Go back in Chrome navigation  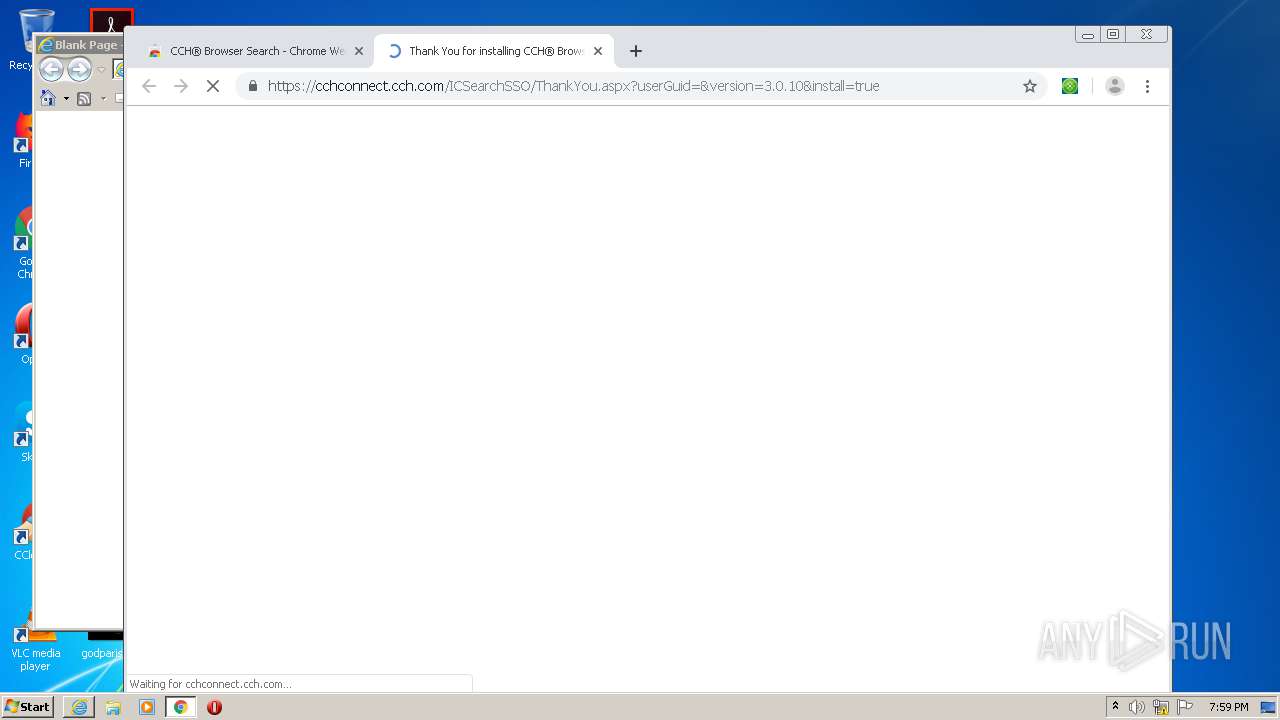(x=149, y=86)
